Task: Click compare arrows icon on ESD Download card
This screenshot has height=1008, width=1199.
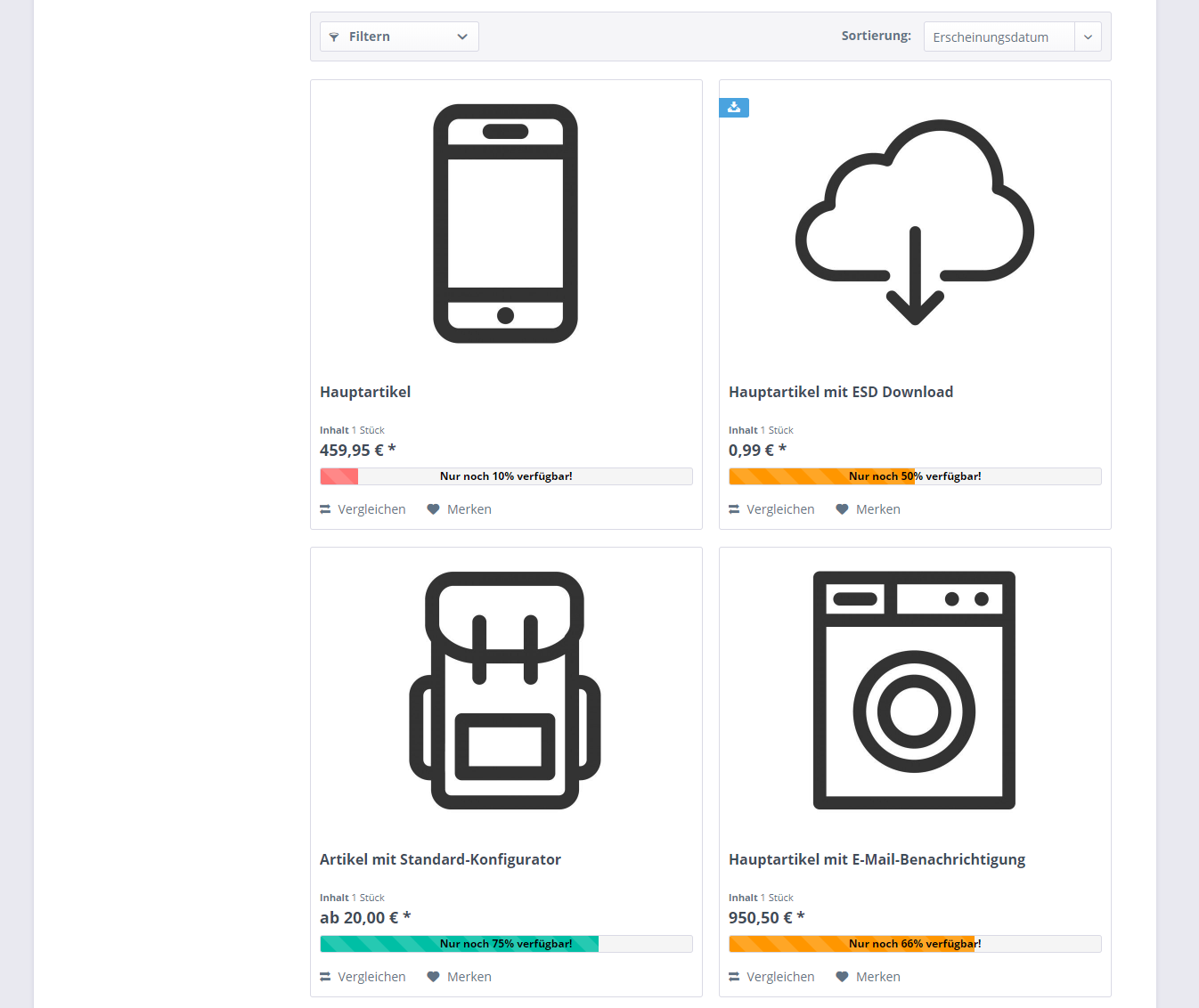Action: pyautogui.click(x=734, y=509)
